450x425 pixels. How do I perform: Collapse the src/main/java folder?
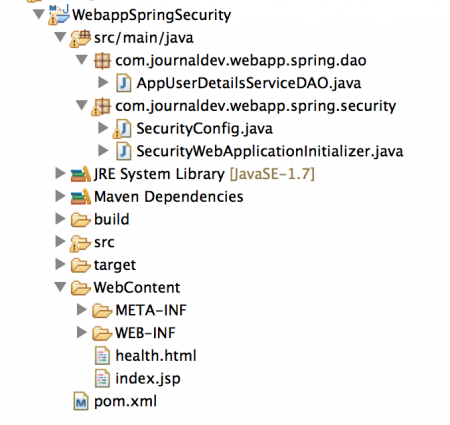(x=60, y=37)
